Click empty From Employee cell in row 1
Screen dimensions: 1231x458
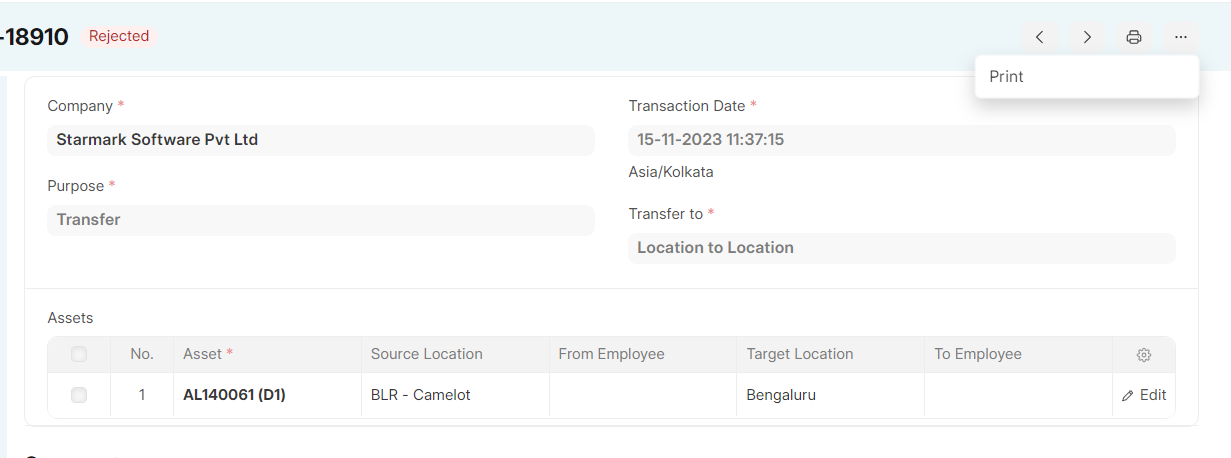pyautogui.click(x=643, y=395)
